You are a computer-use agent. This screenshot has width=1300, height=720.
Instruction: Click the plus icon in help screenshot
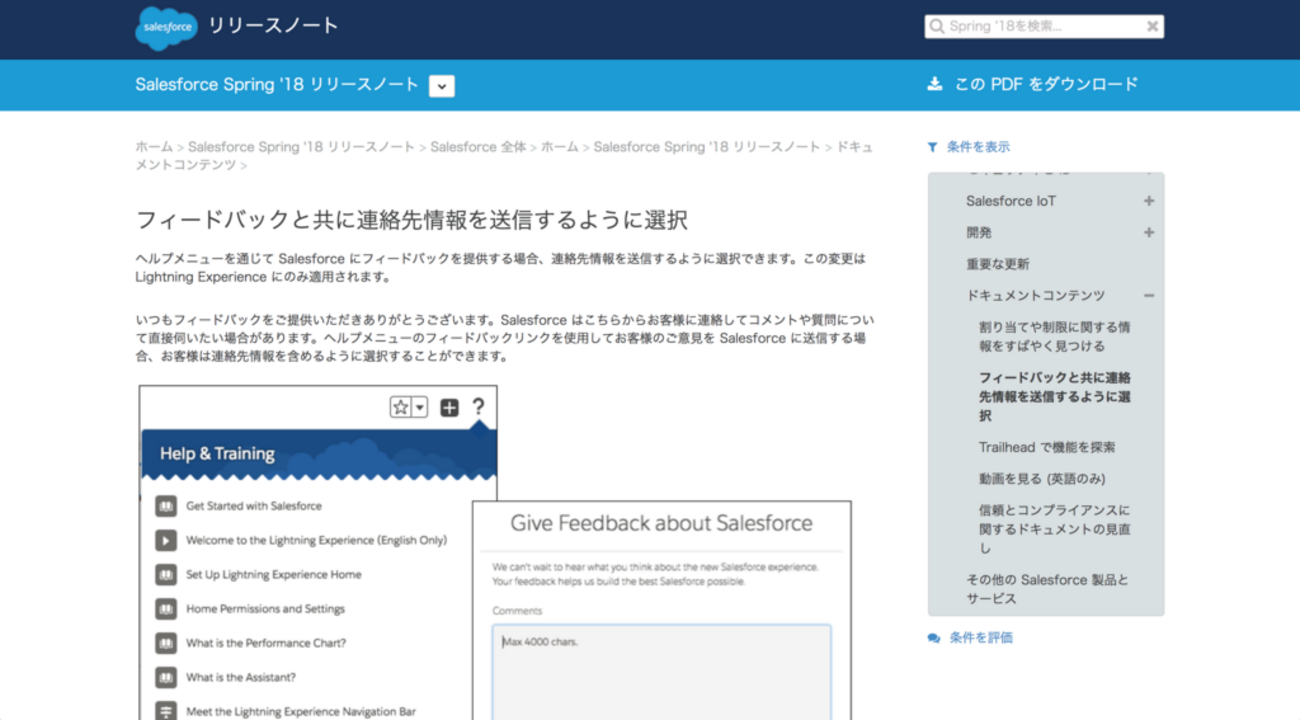(x=449, y=407)
